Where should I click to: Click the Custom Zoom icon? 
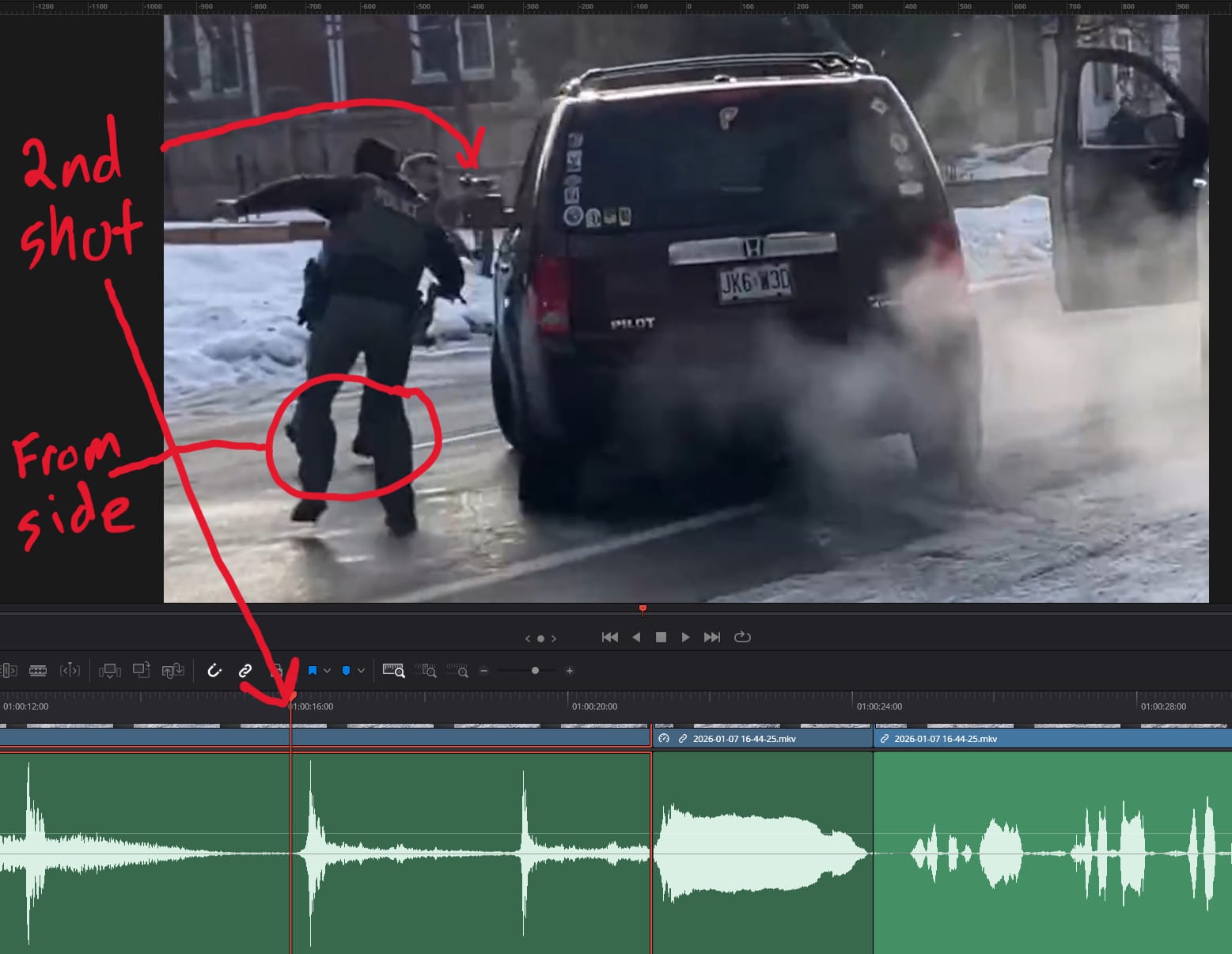tap(457, 671)
